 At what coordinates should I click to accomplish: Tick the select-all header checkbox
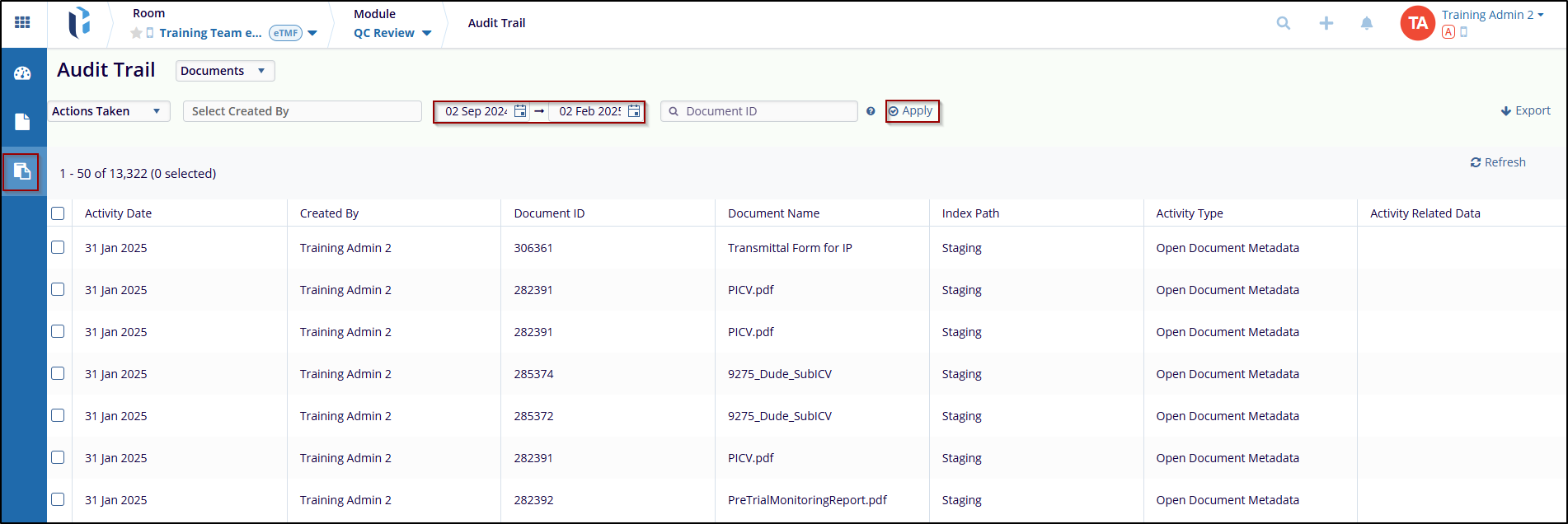(58, 213)
